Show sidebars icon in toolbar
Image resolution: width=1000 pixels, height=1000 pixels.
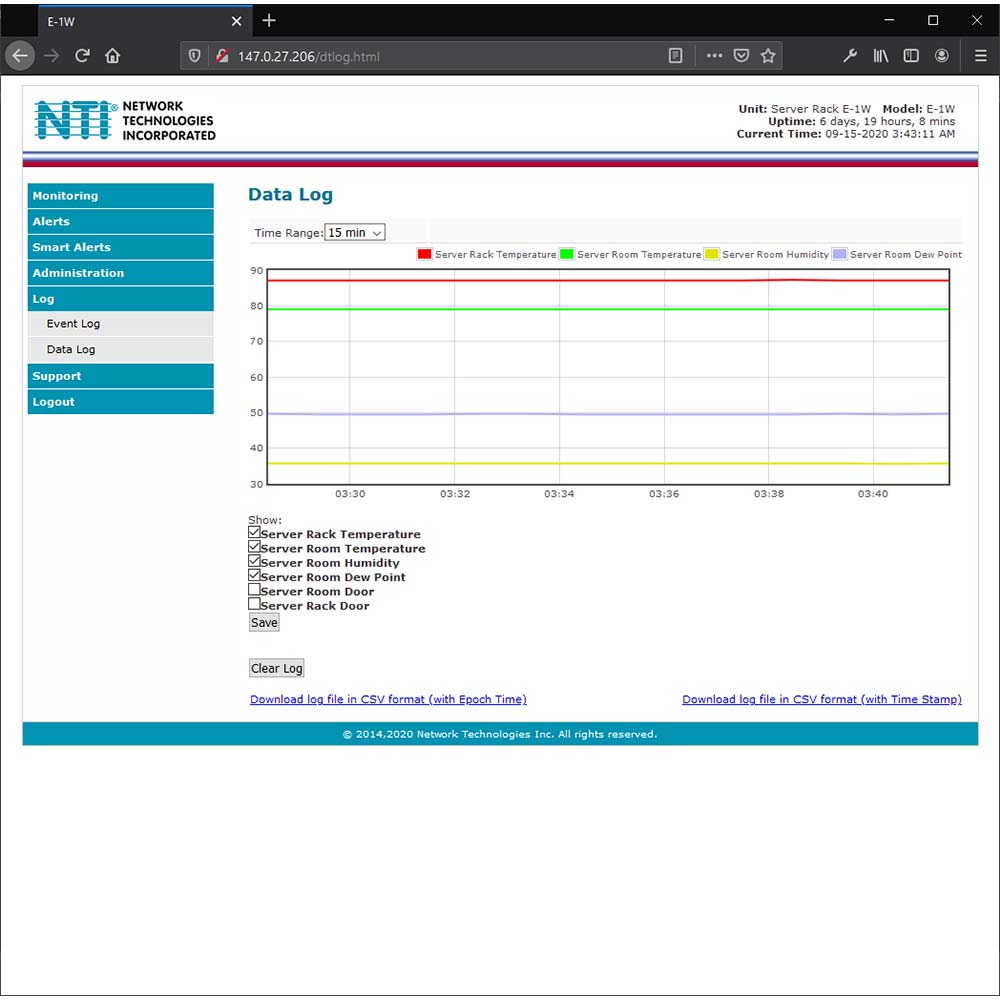(911, 56)
